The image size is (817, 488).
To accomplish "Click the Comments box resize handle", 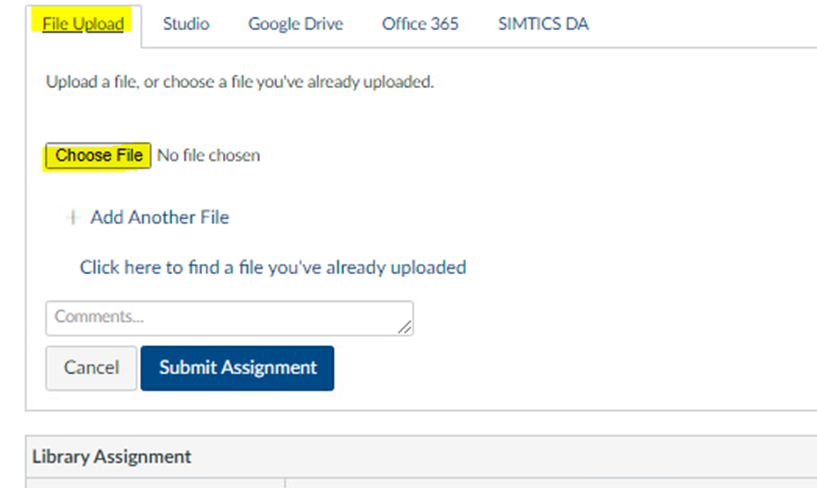I will point(405,327).
